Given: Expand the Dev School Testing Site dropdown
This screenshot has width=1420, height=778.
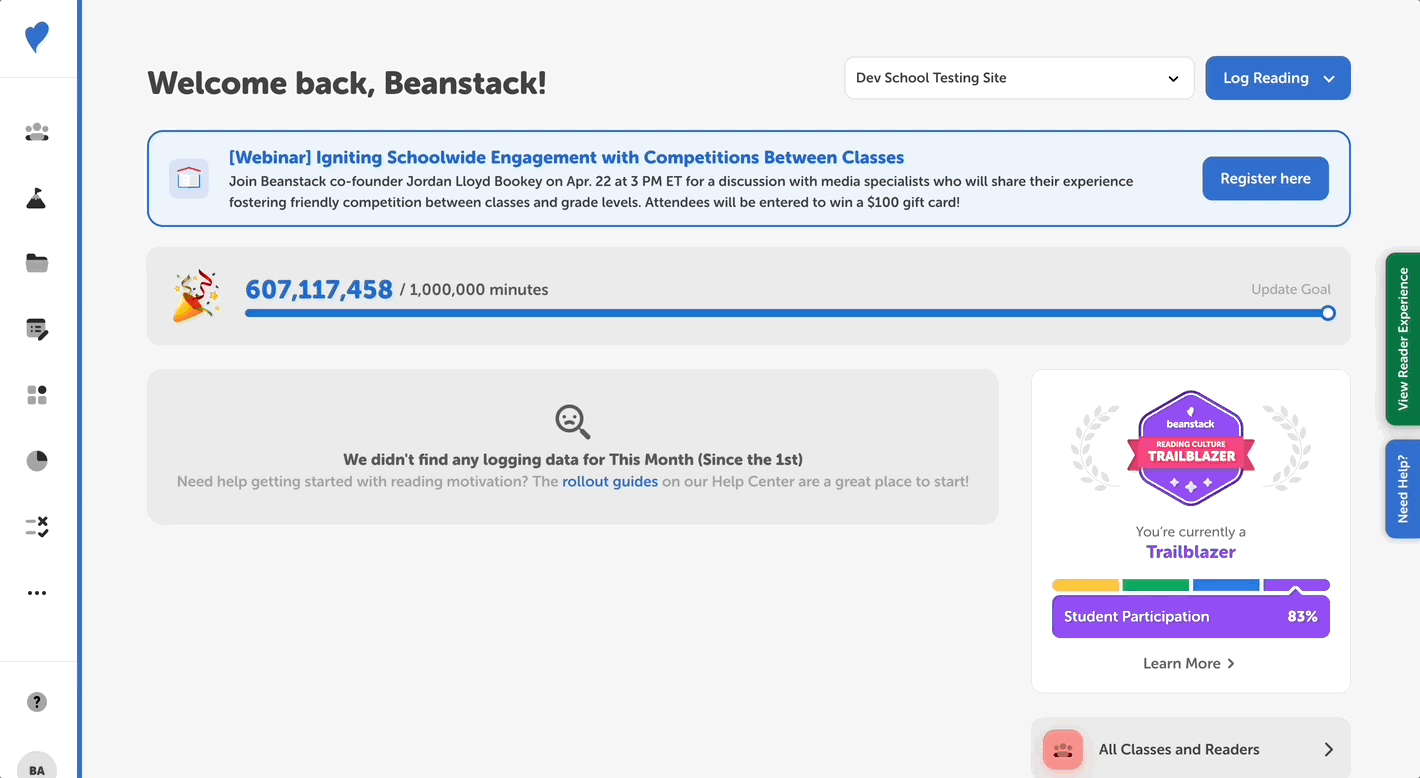Looking at the screenshot, I should pos(1019,78).
